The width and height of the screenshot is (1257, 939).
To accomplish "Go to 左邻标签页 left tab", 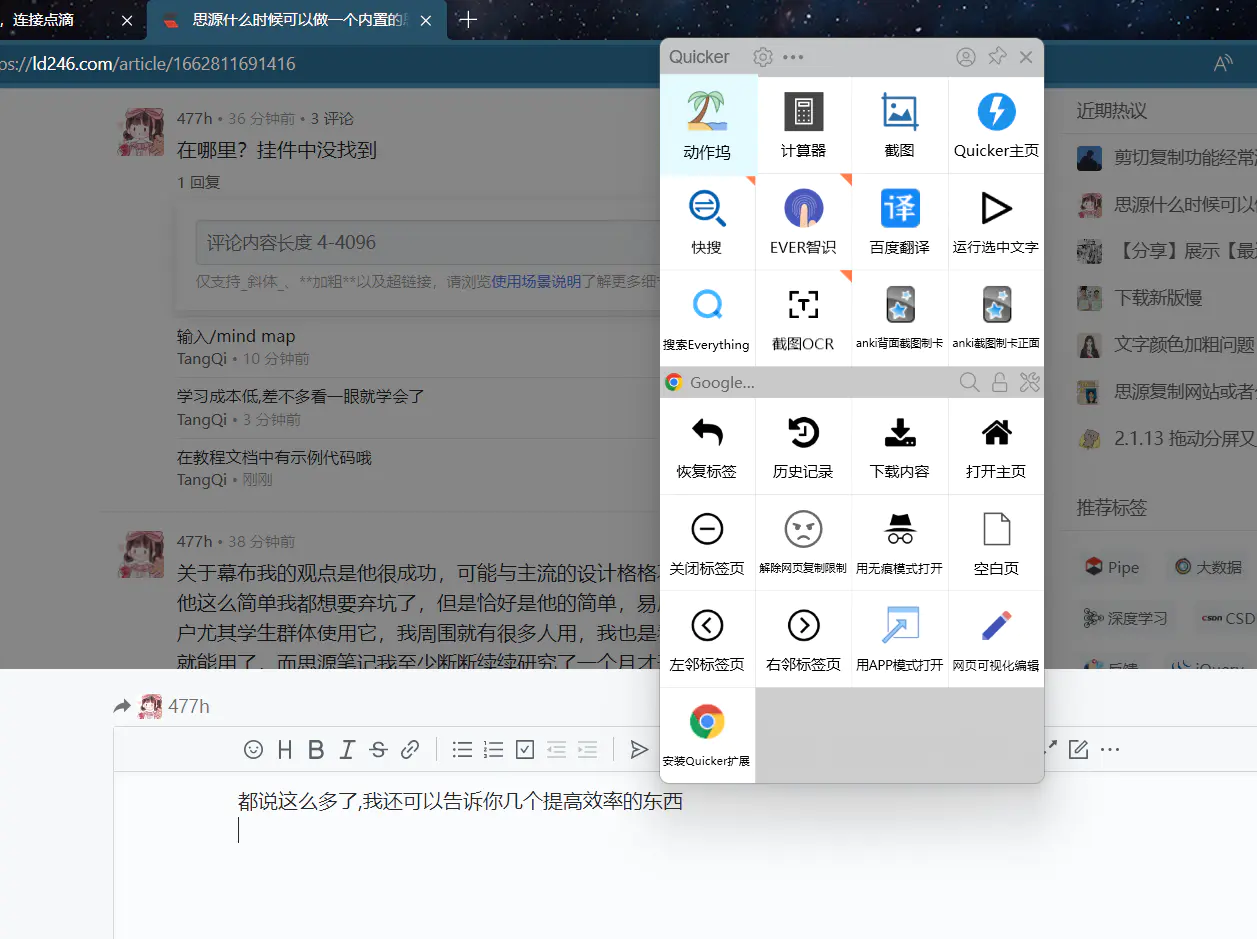I will [708, 639].
